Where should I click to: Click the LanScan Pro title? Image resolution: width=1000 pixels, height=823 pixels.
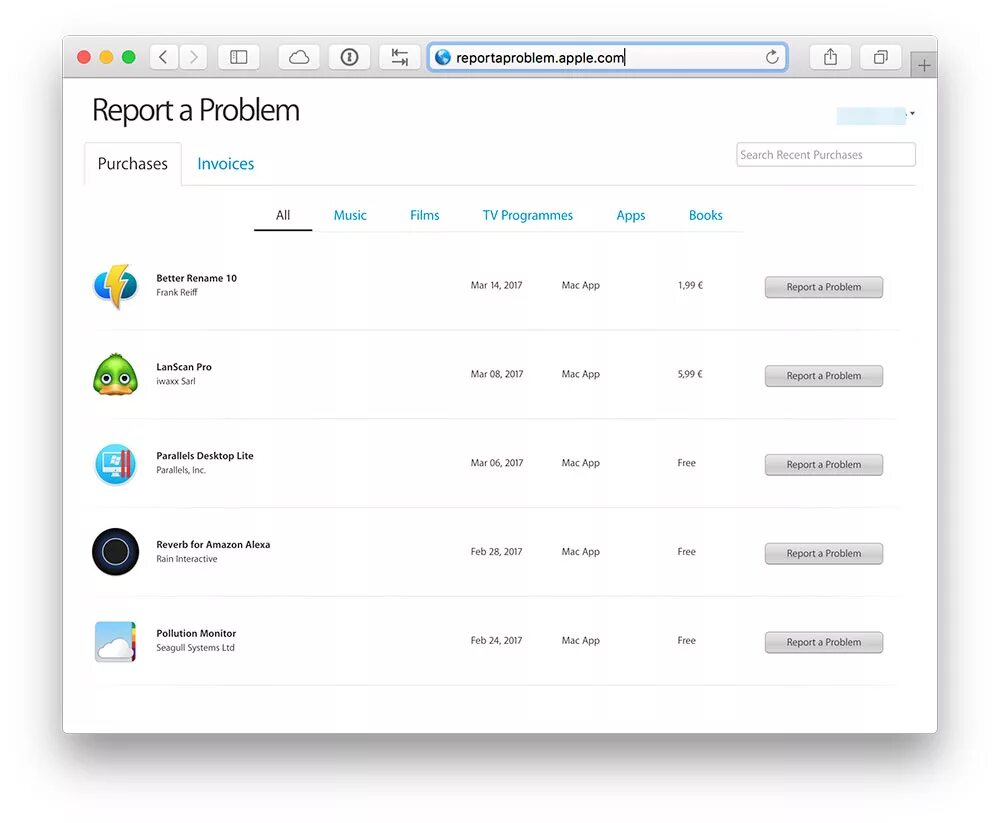click(184, 367)
